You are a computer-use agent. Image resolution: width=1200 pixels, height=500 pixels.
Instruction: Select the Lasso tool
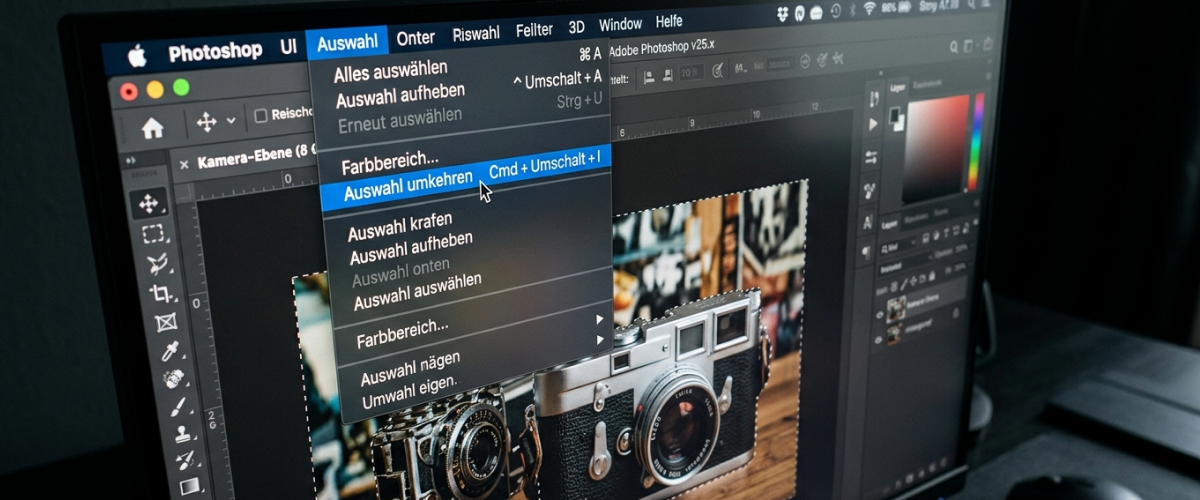(x=158, y=264)
